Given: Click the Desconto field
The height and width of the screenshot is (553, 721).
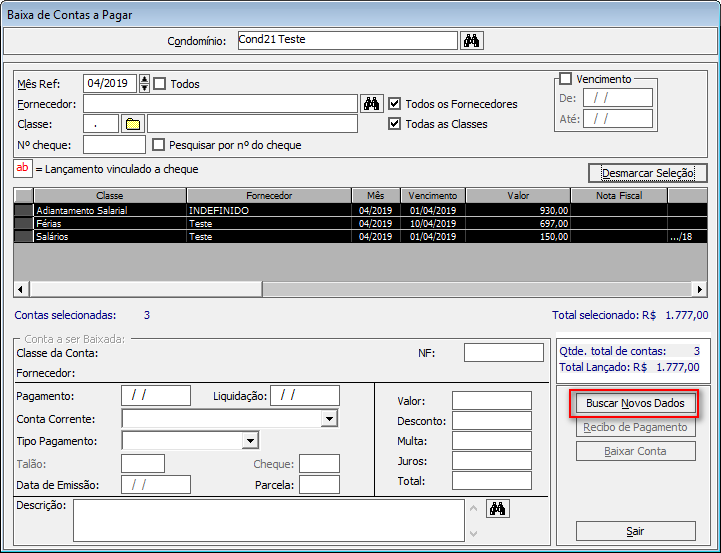Looking at the screenshot, I should pos(492,421).
